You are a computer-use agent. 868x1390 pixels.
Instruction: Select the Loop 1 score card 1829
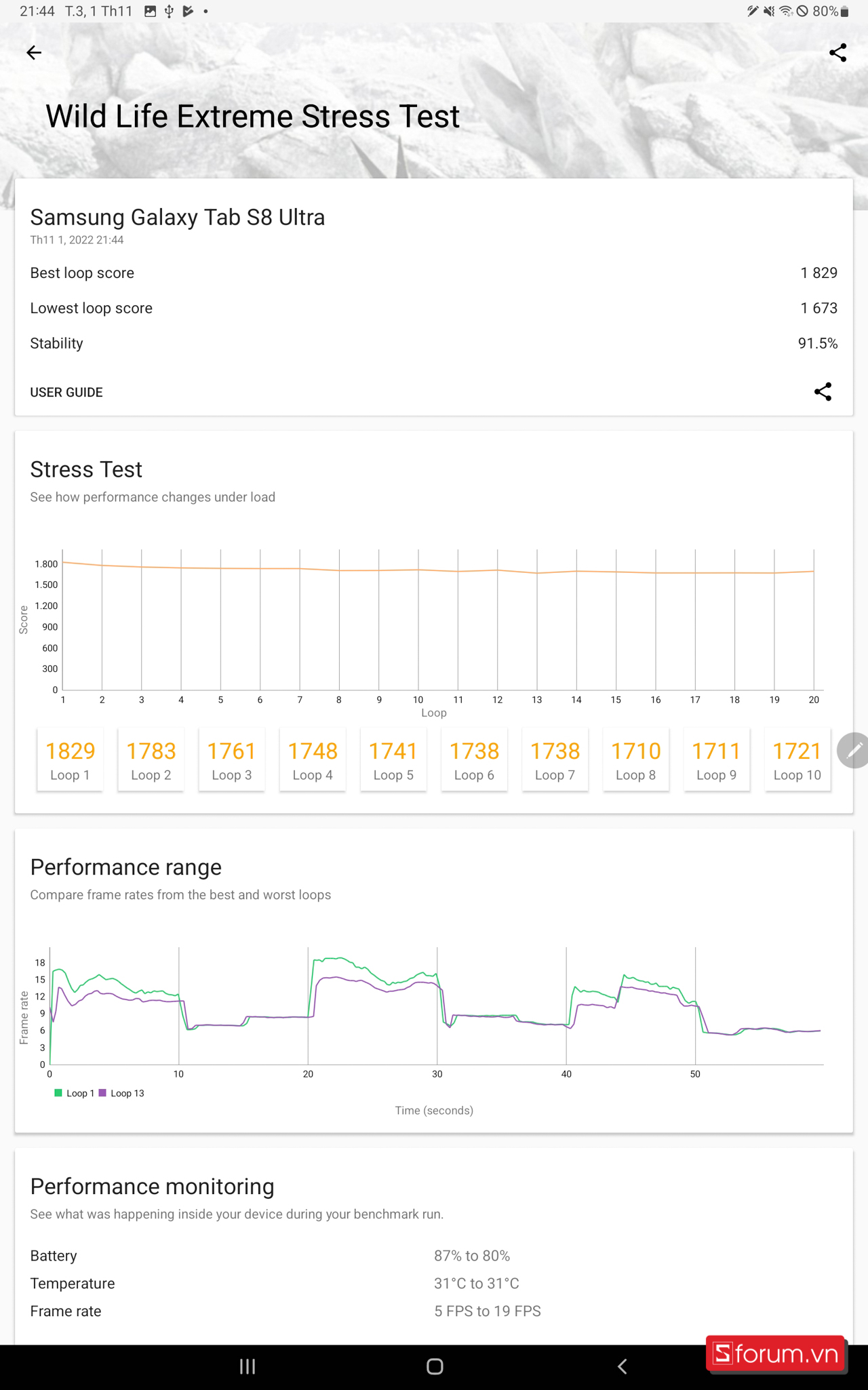click(70, 760)
